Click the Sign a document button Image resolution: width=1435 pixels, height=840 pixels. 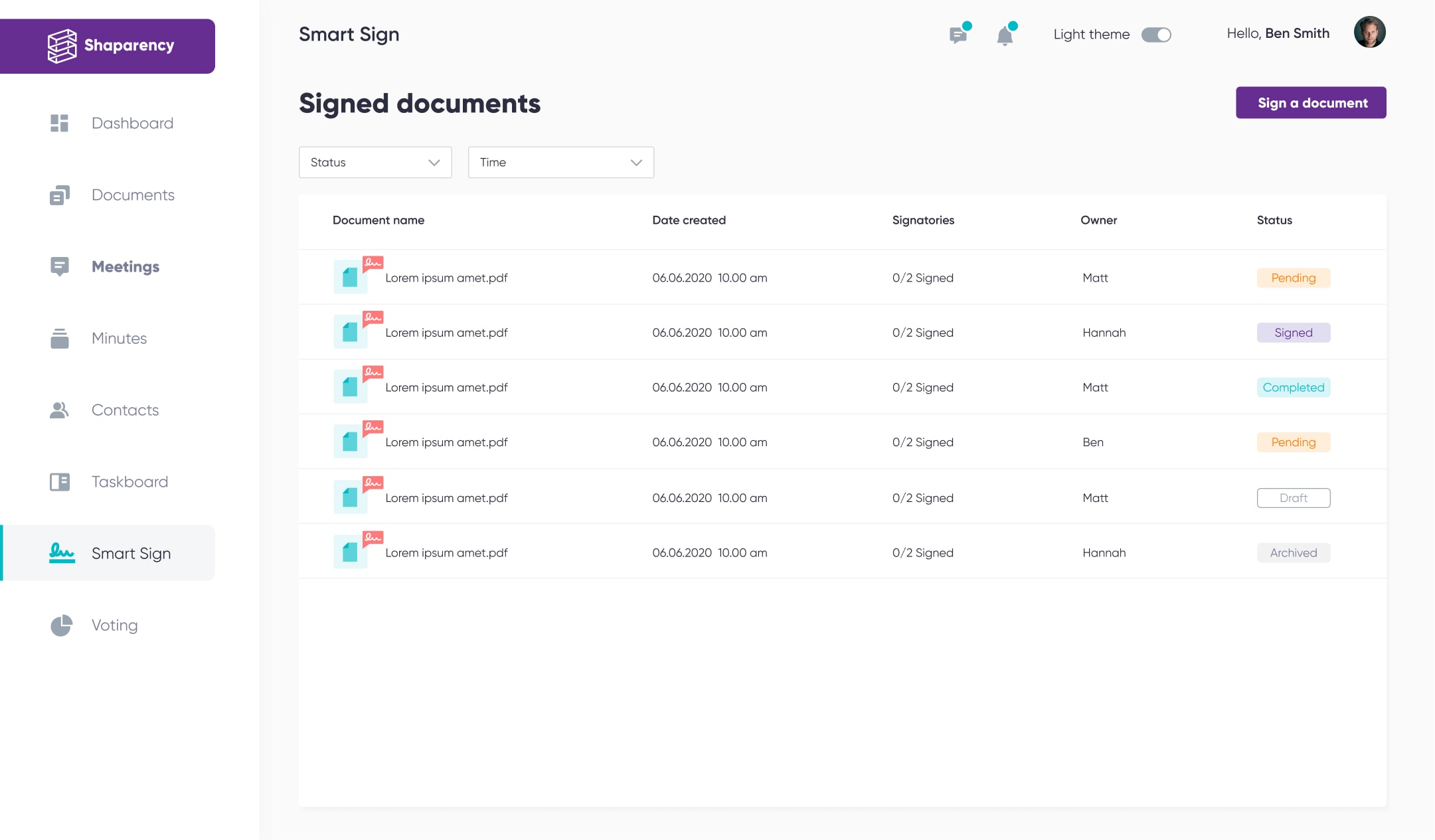[x=1311, y=103]
